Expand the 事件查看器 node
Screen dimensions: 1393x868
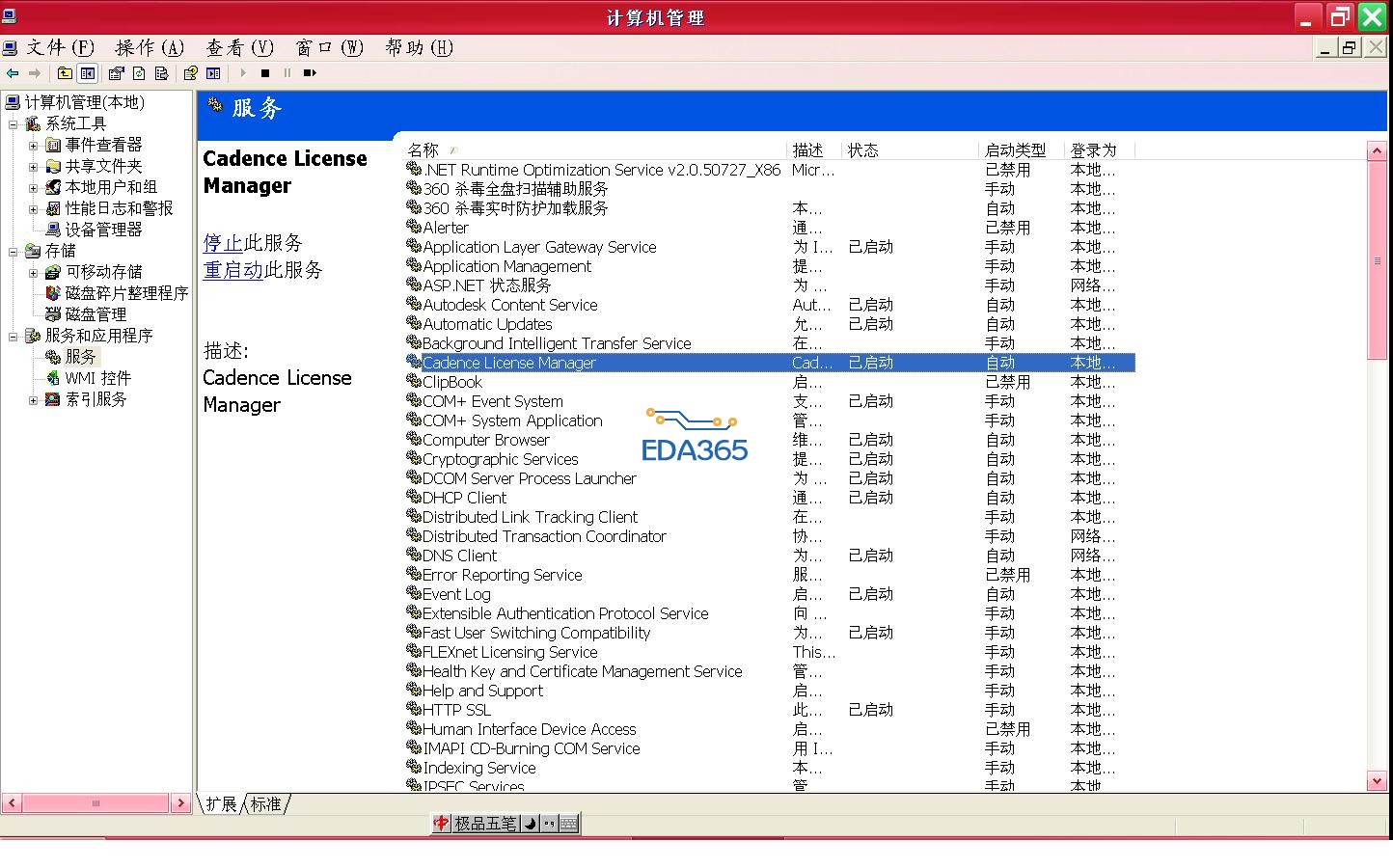(x=34, y=146)
